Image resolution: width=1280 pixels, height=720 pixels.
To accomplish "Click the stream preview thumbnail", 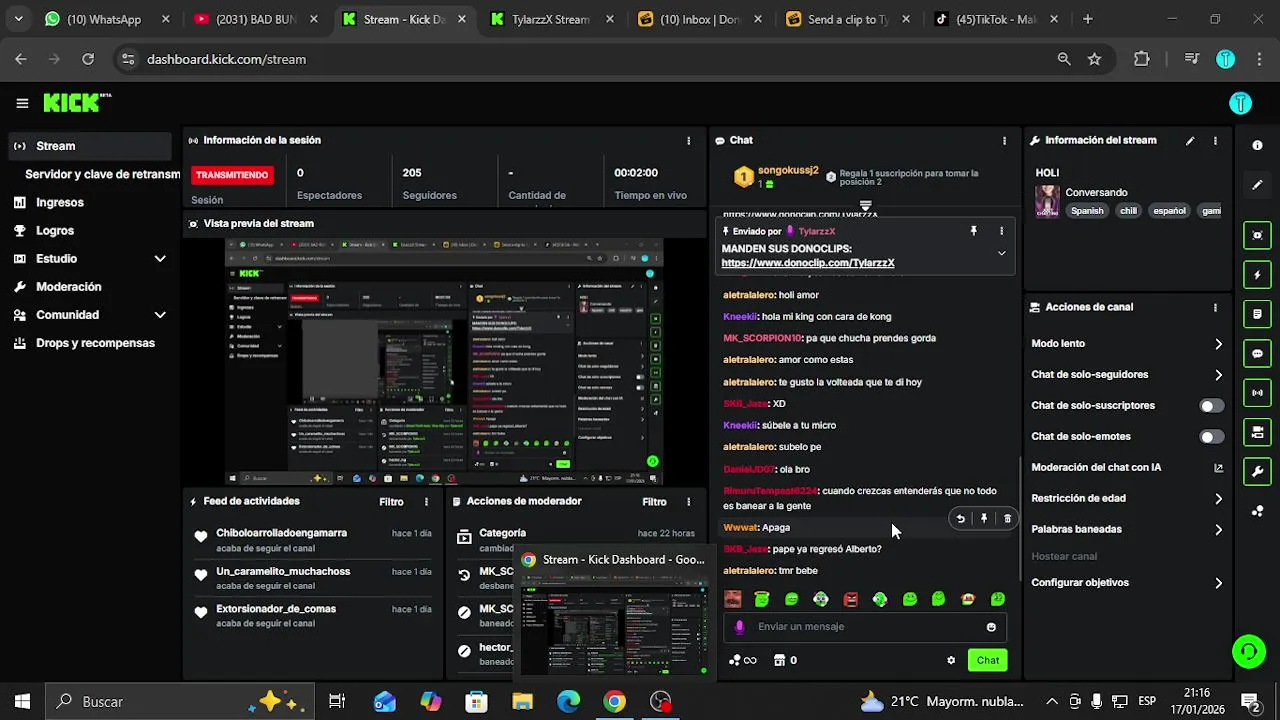I will click(444, 362).
